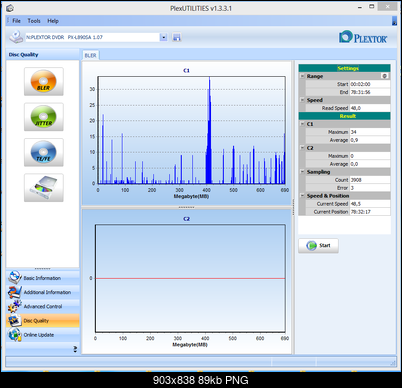Image resolution: width=402 pixels, height=388 pixels.
Task: Click the Range End time field
Action: coord(370,92)
